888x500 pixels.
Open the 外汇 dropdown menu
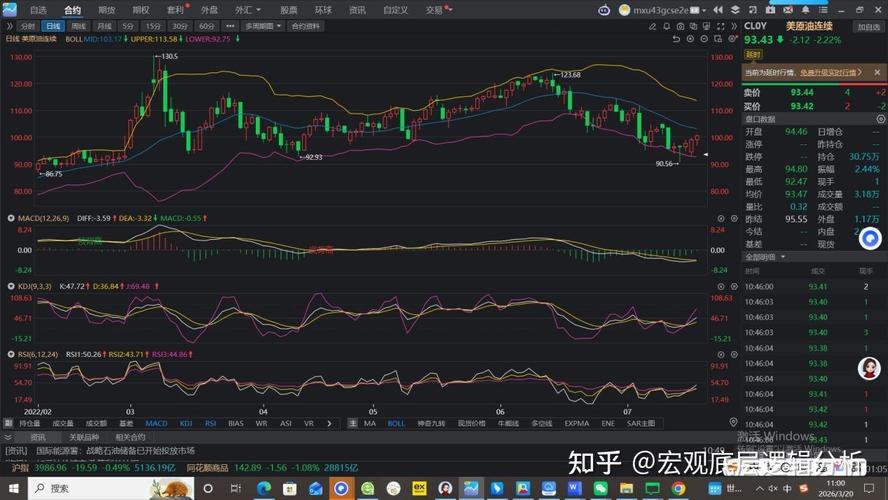tap(247, 10)
